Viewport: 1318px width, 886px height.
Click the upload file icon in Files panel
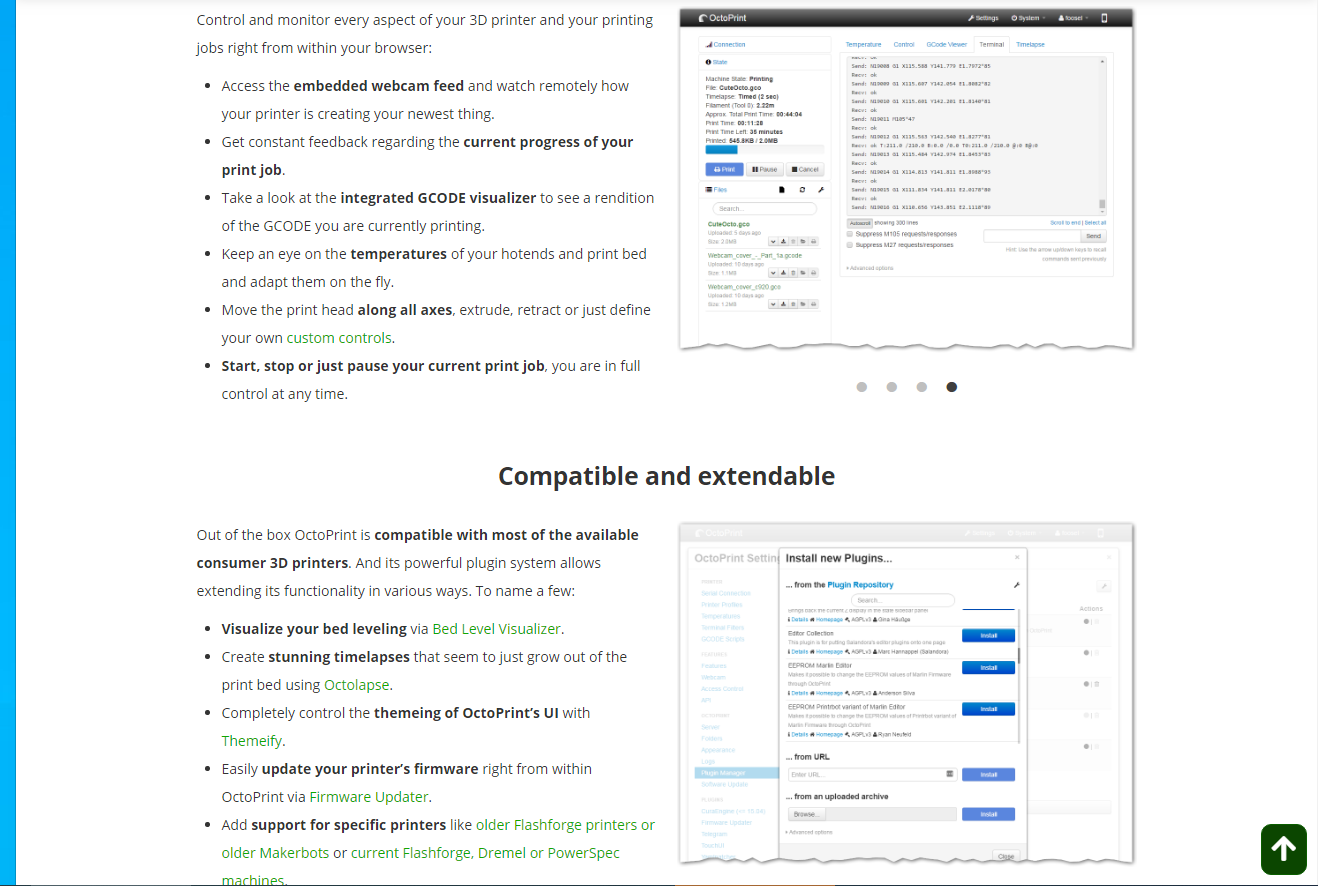coord(782,189)
